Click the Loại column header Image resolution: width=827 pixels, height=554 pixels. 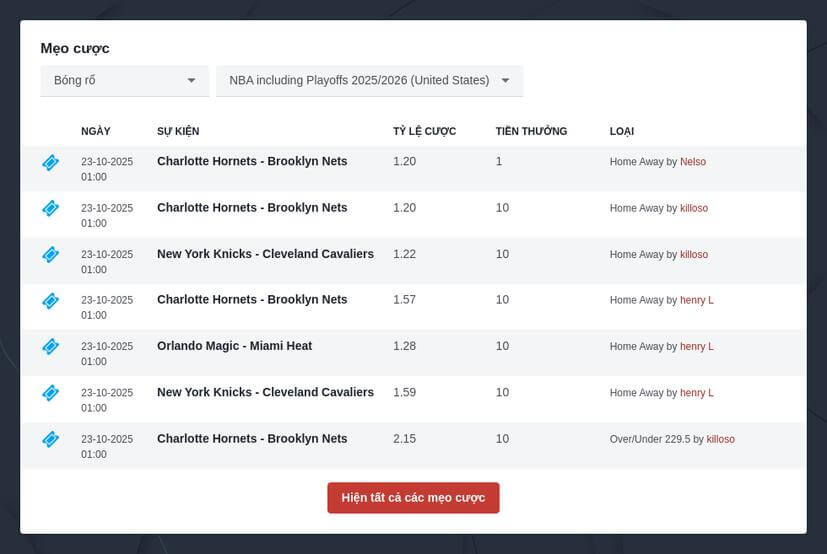(621, 131)
